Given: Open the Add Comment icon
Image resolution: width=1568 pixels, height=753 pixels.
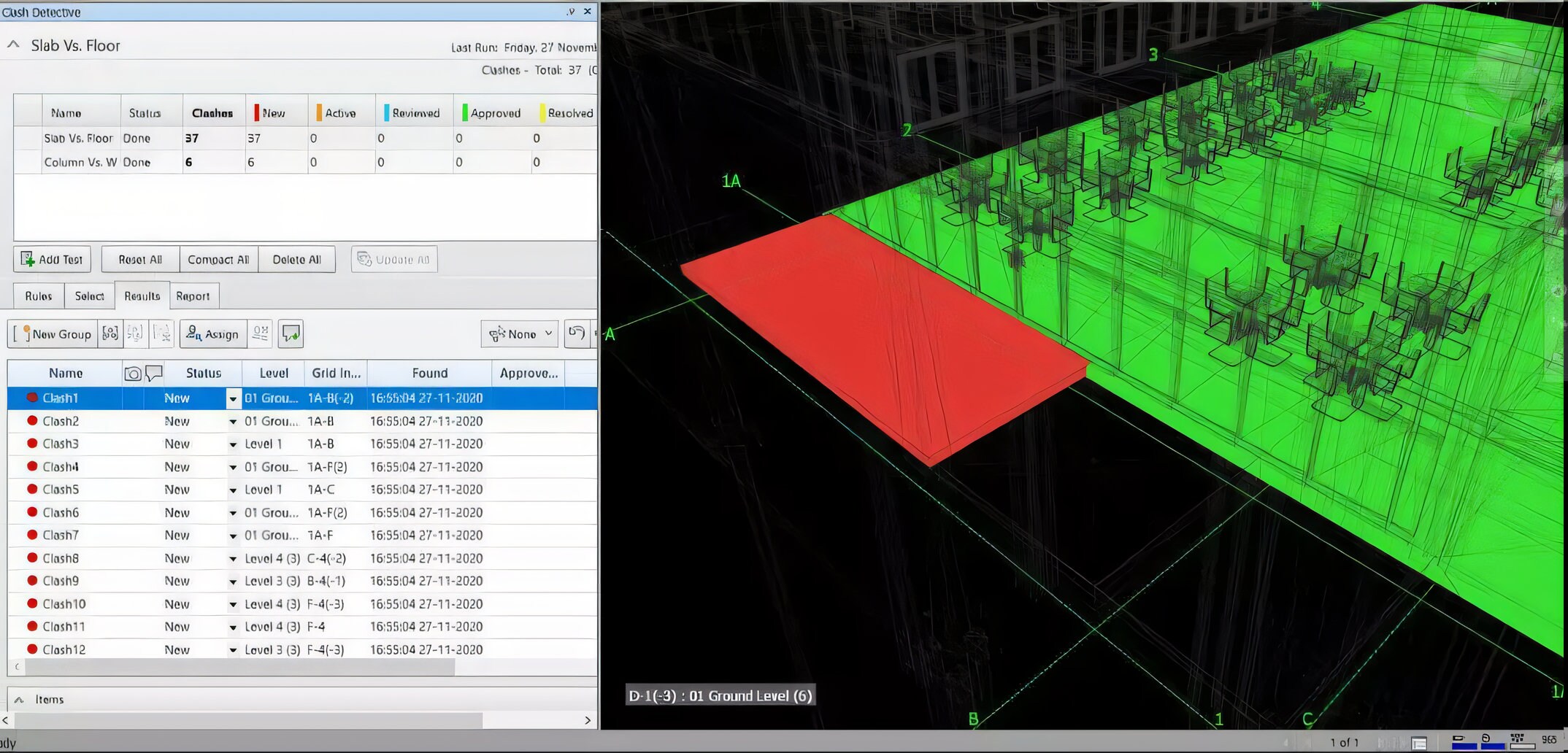Looking at the screenshot, I should (291, 333).
